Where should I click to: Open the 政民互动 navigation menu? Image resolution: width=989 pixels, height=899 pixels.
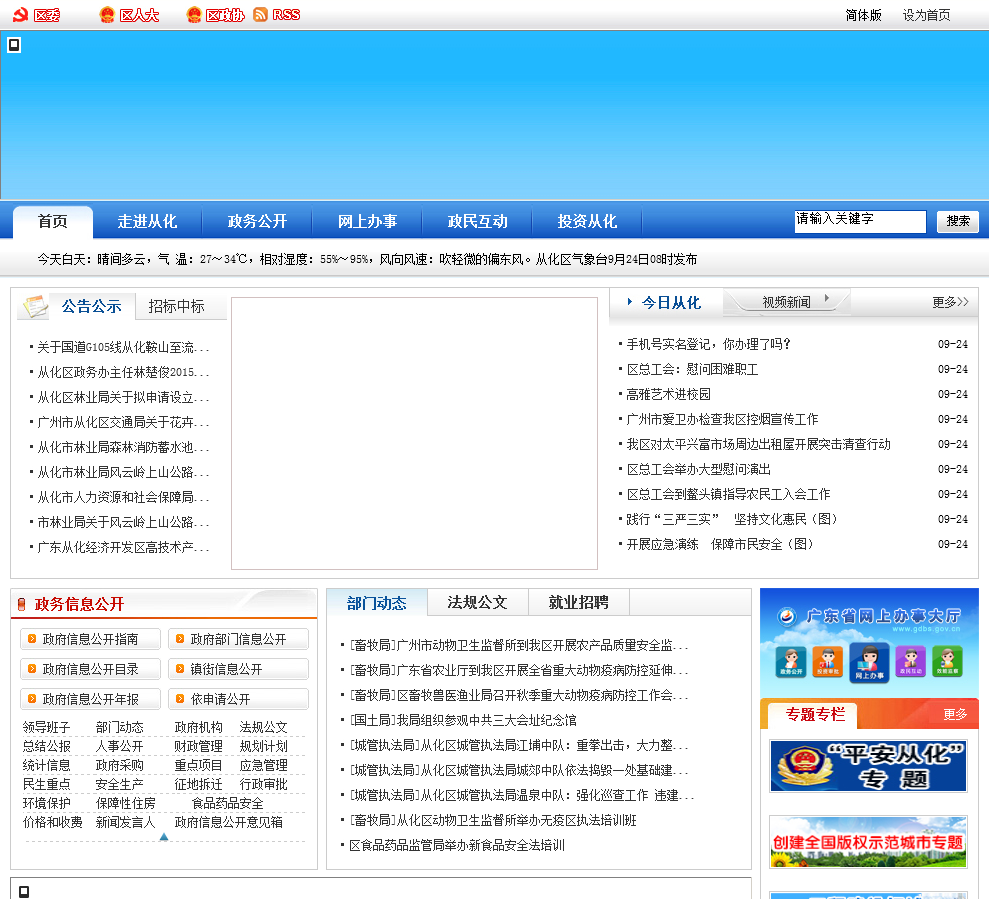coord(477,221)
